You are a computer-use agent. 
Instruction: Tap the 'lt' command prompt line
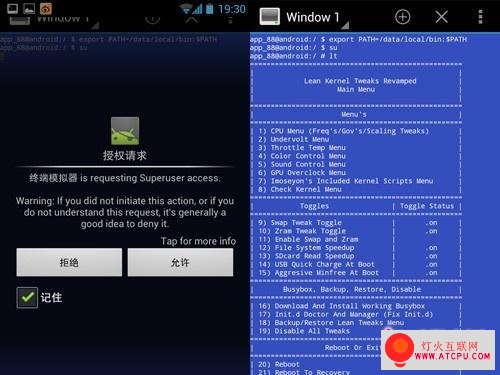click(x=294, y=56)
